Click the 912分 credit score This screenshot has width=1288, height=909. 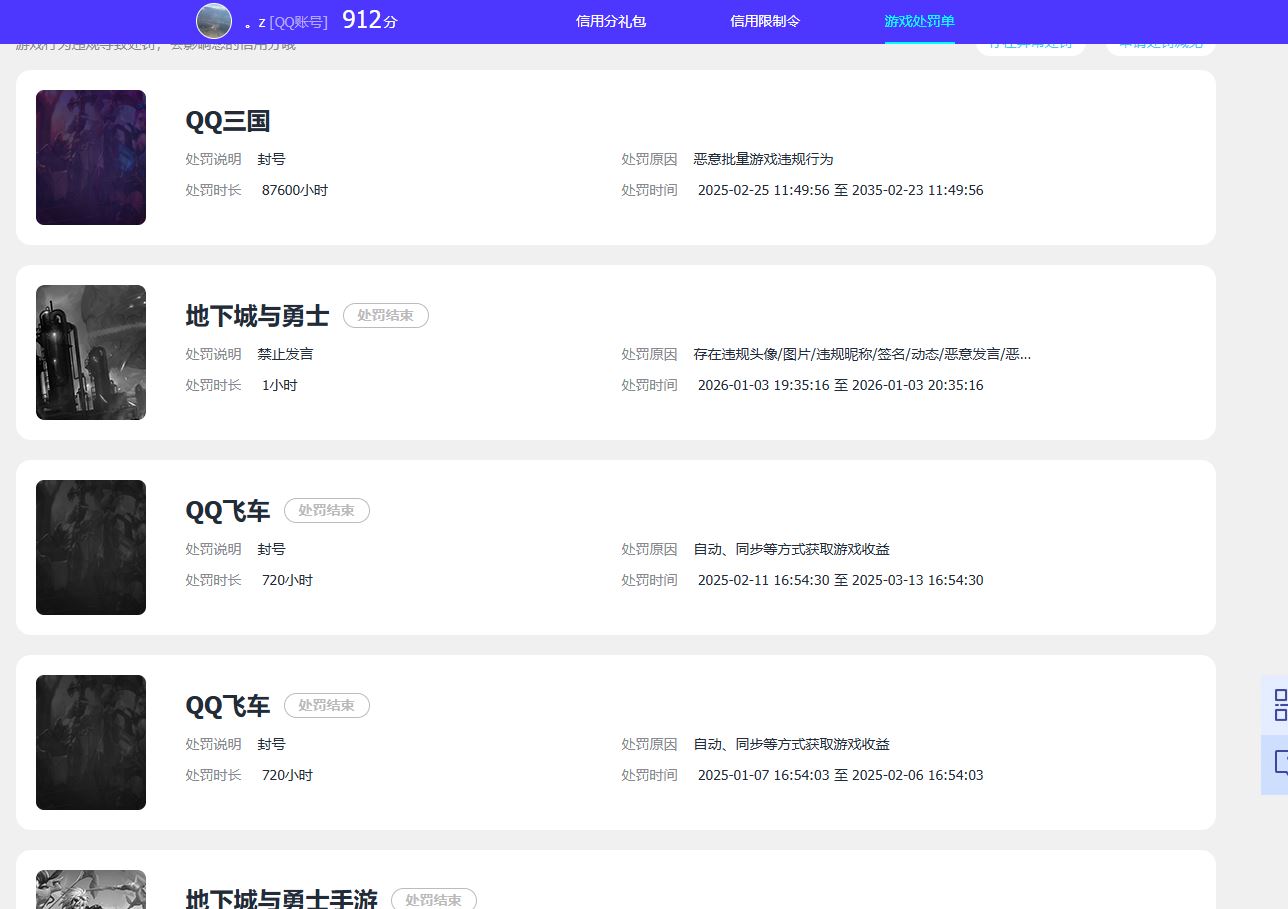(x=369, y=20)
